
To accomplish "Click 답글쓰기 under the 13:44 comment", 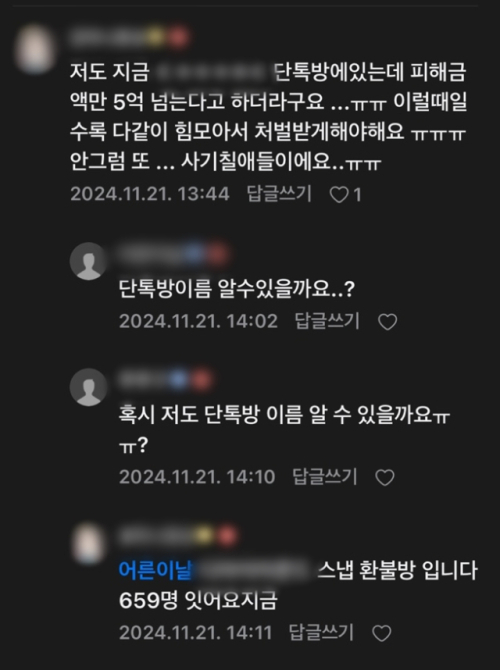I will 279,194.
